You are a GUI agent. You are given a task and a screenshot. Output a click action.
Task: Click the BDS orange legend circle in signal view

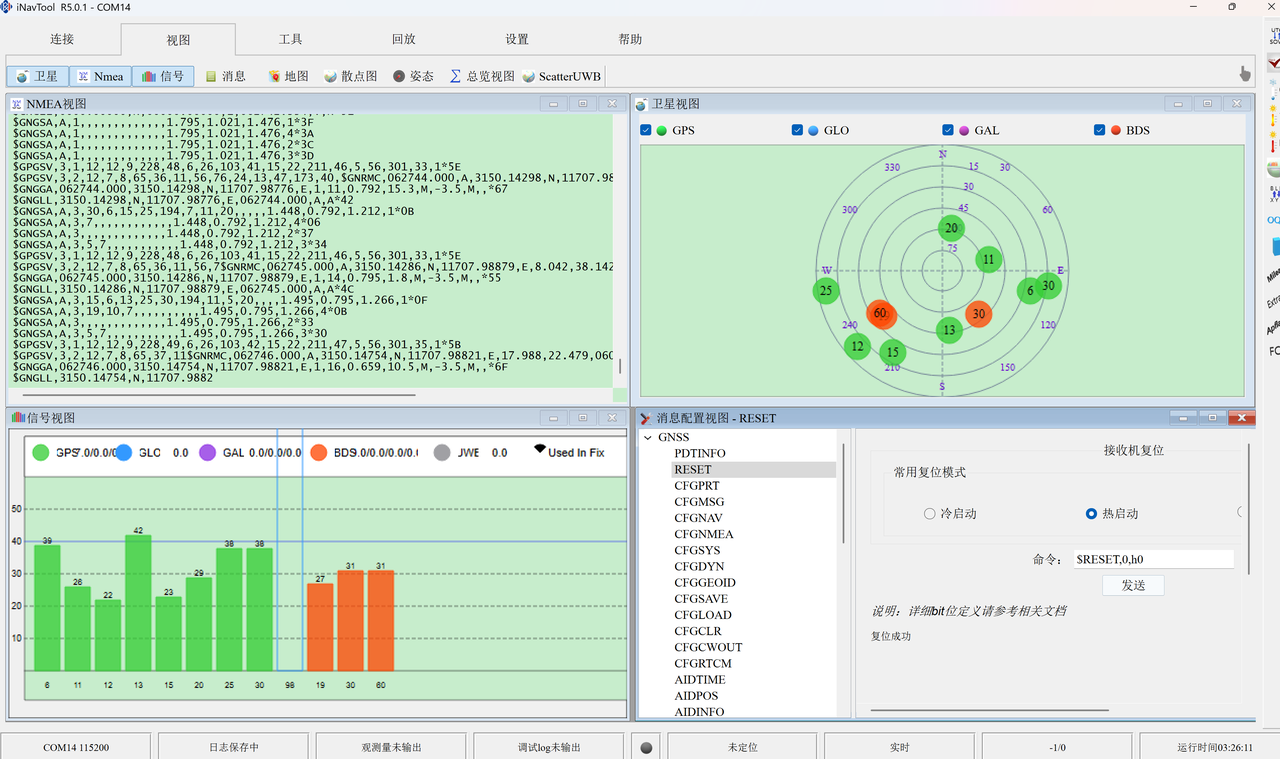tap(318, 453)
